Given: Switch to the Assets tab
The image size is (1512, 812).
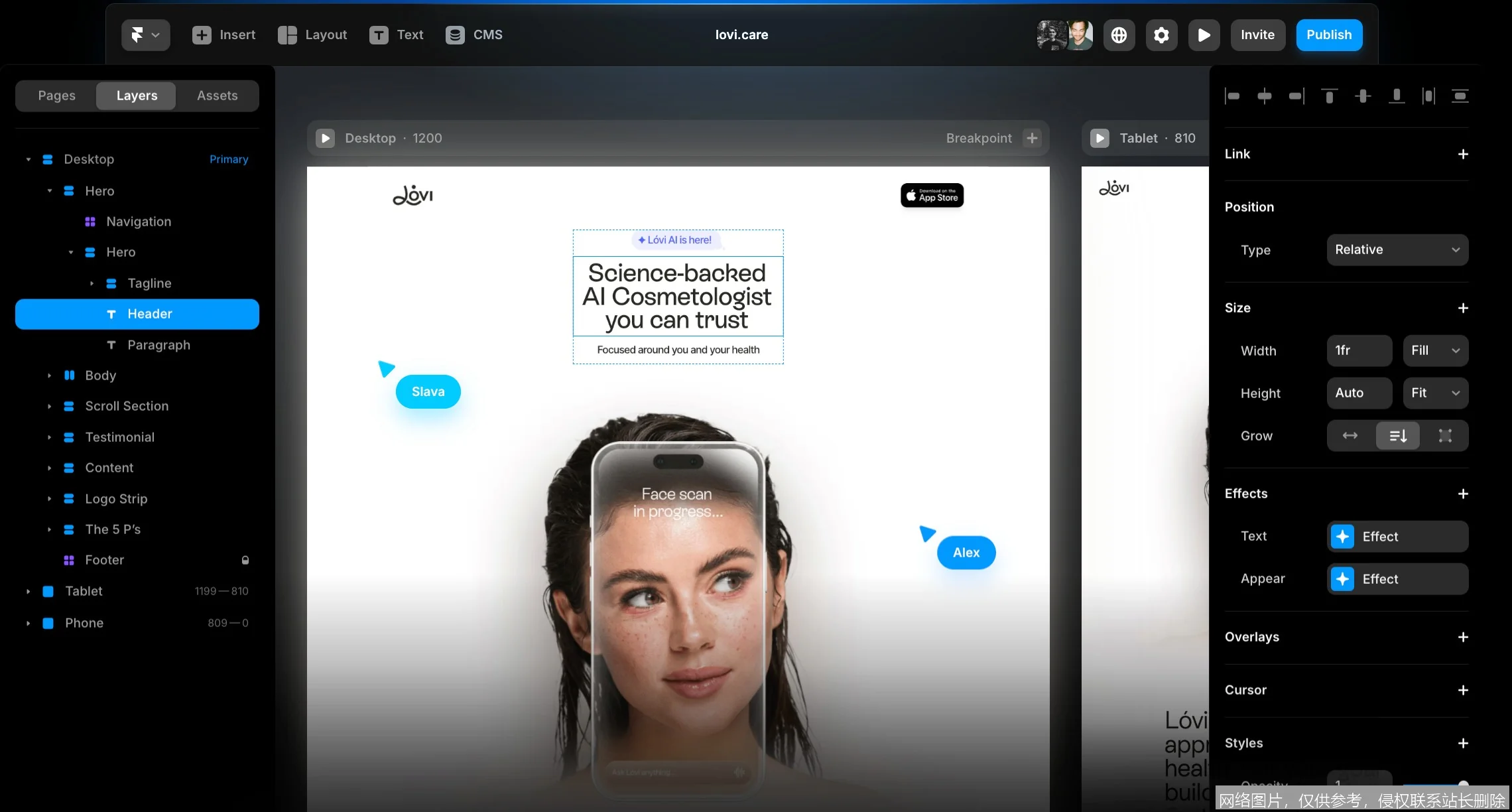Looking at the screenshot, I should [218, 96].
